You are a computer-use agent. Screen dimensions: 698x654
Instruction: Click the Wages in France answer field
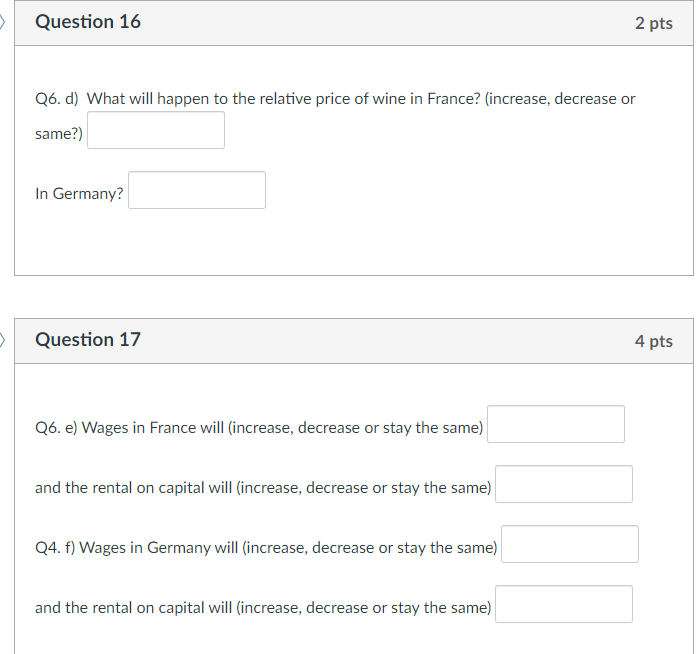(556, 424)
